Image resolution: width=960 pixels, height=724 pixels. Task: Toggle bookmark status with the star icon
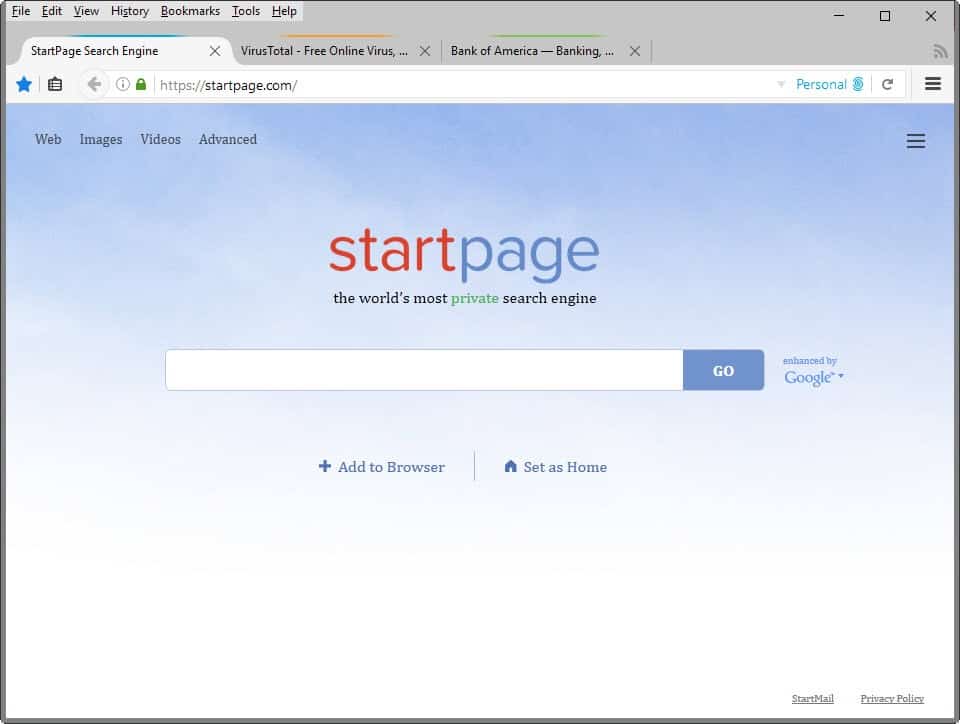point(24,84)
